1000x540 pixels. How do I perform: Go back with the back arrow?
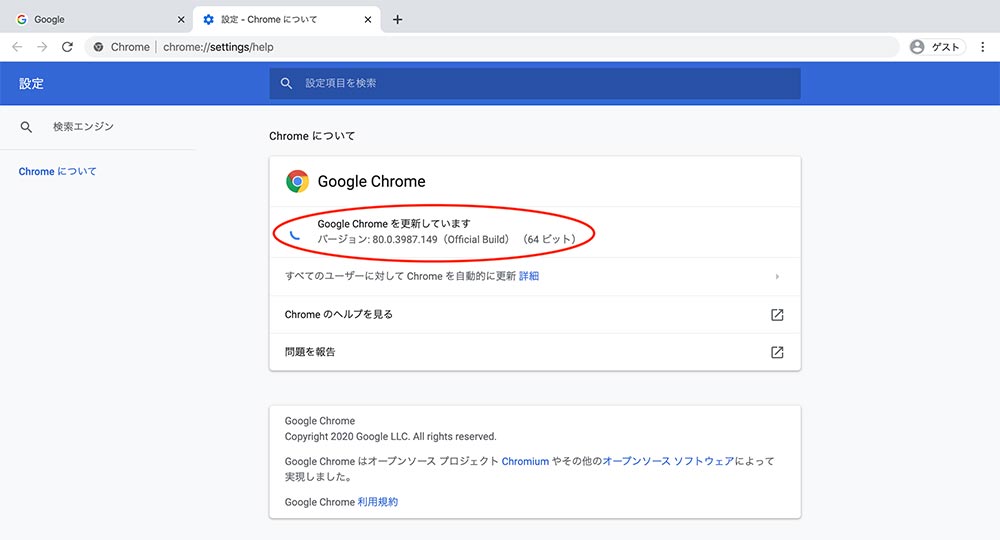pyautogui.click(x=17, y=47)
